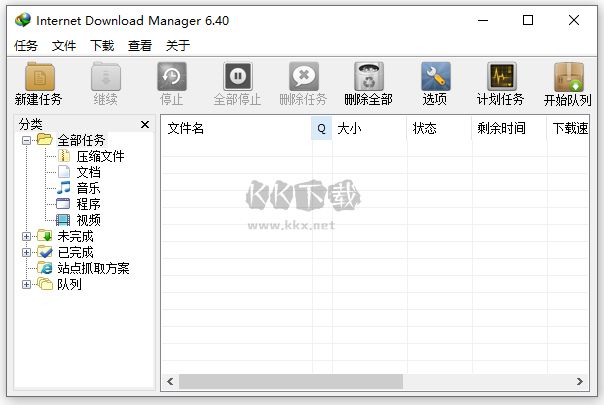Select 压缩文件 label in category tree
The height and width of the screenshot is (405, 604).
[101, 156]
